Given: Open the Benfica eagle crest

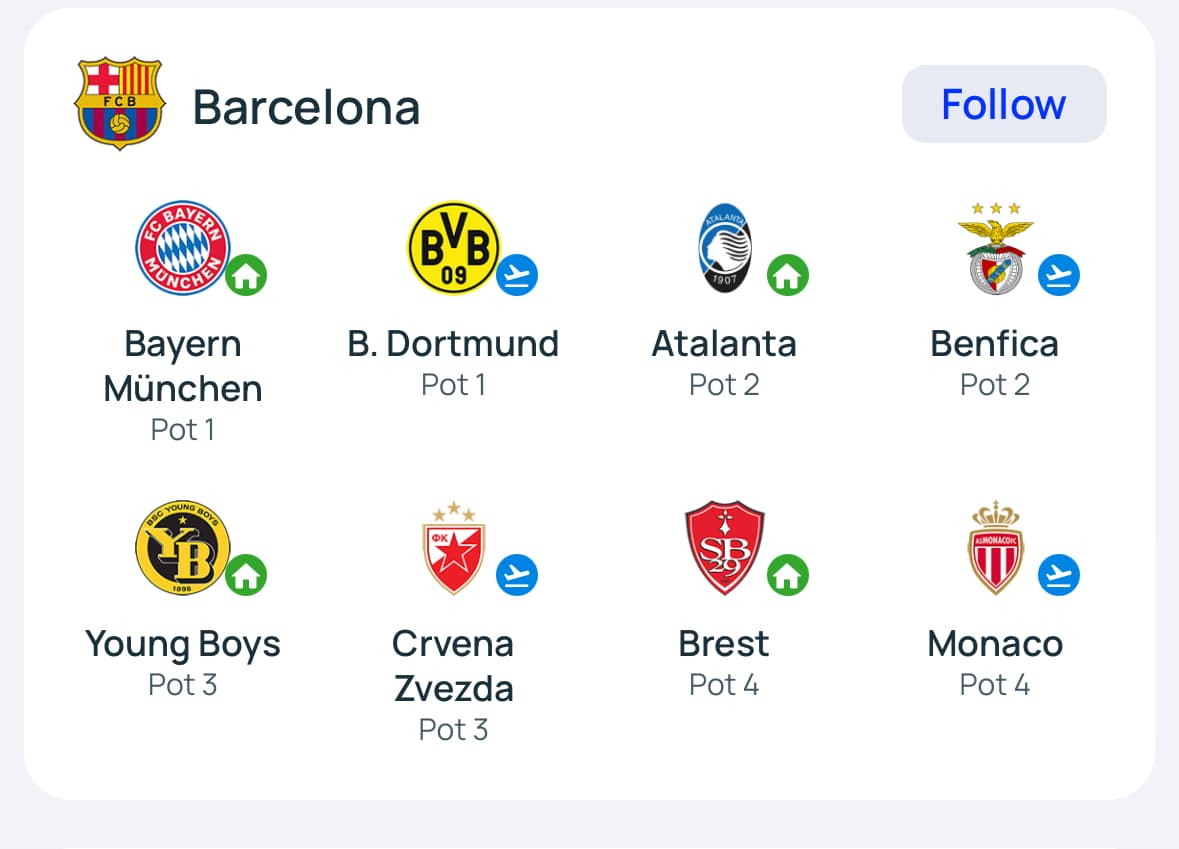Looking at the screenshot, I should point(995,248).
